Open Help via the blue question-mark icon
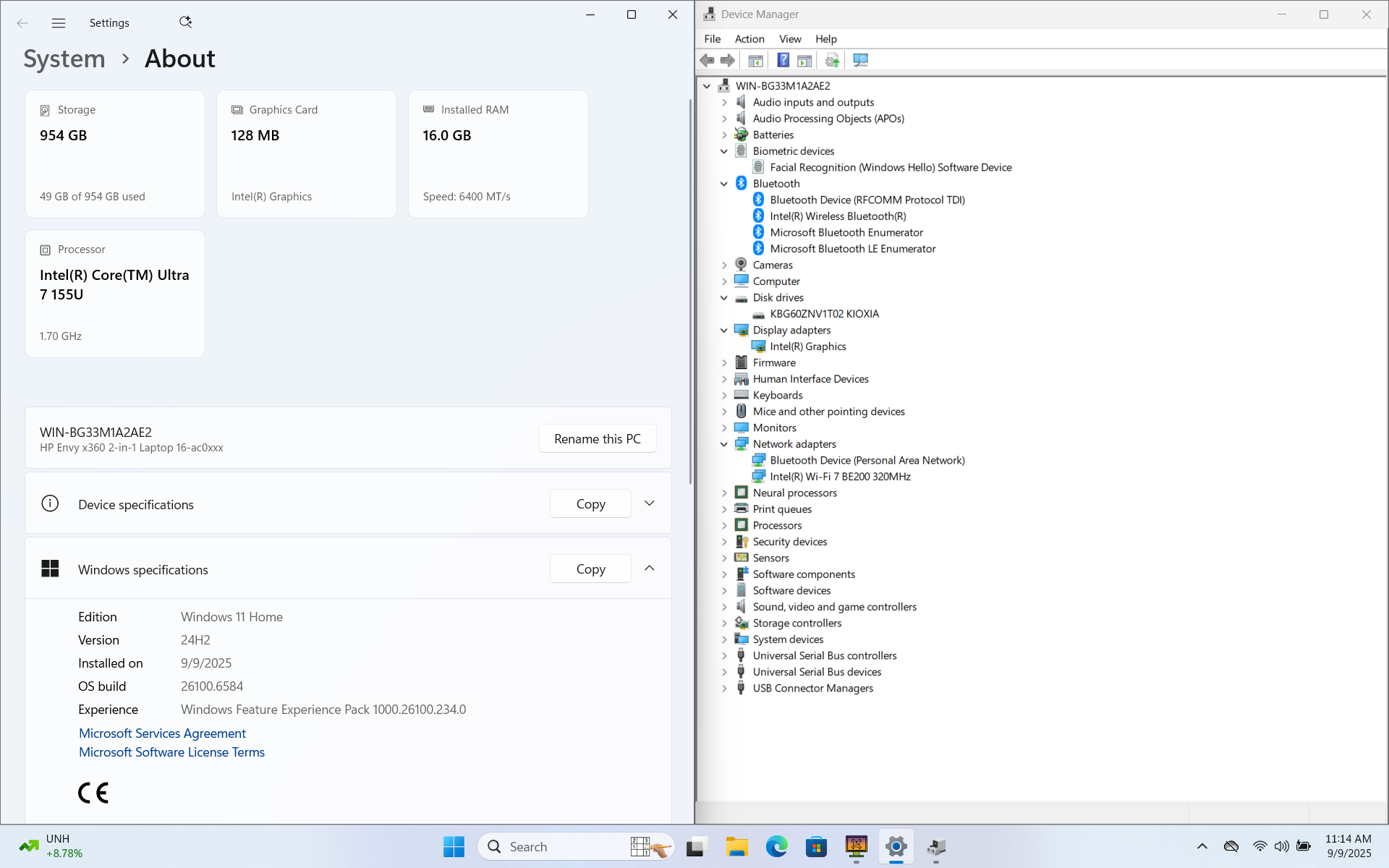The width and height of the screenshot is (1389, 868). coord(783,61)
